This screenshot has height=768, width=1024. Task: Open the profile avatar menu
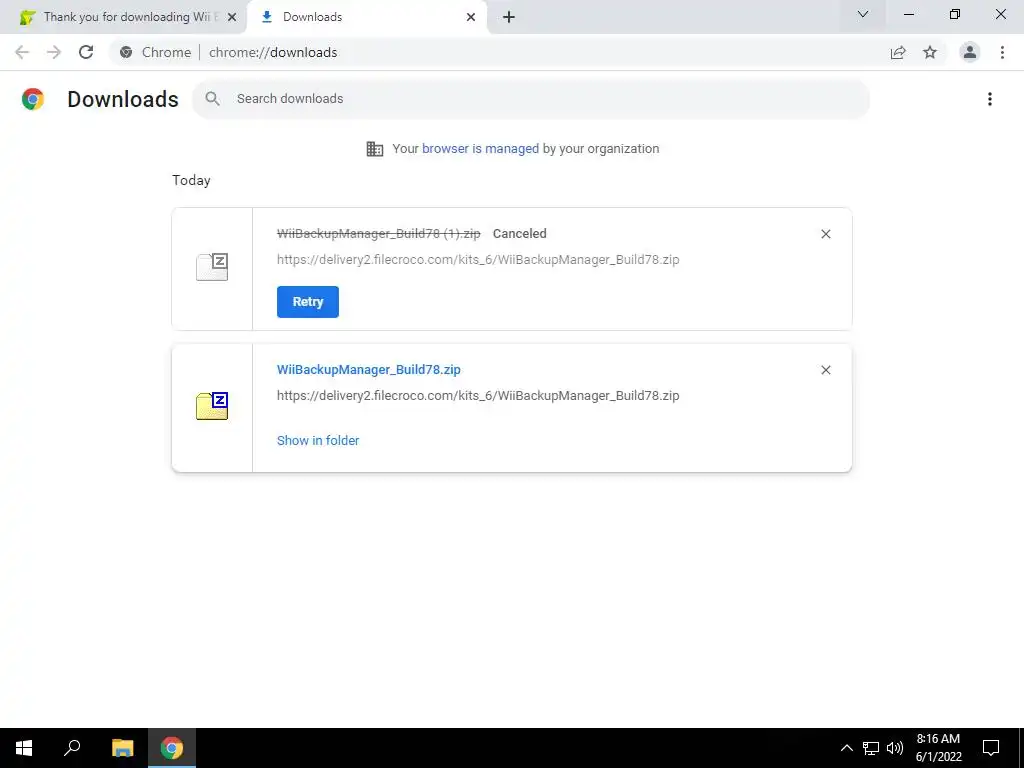[970, 52]
